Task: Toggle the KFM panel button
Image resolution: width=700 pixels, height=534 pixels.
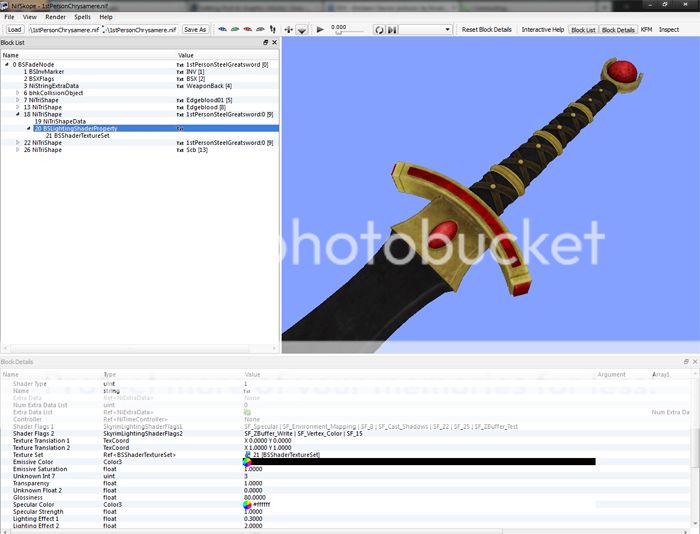Action: coord(646,29)
